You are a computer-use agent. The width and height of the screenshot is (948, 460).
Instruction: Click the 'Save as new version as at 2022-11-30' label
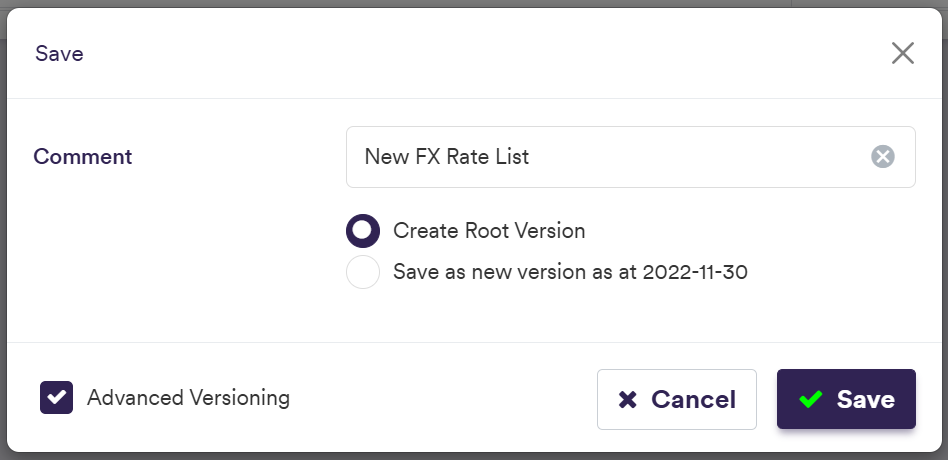click(x=570, y=272)
